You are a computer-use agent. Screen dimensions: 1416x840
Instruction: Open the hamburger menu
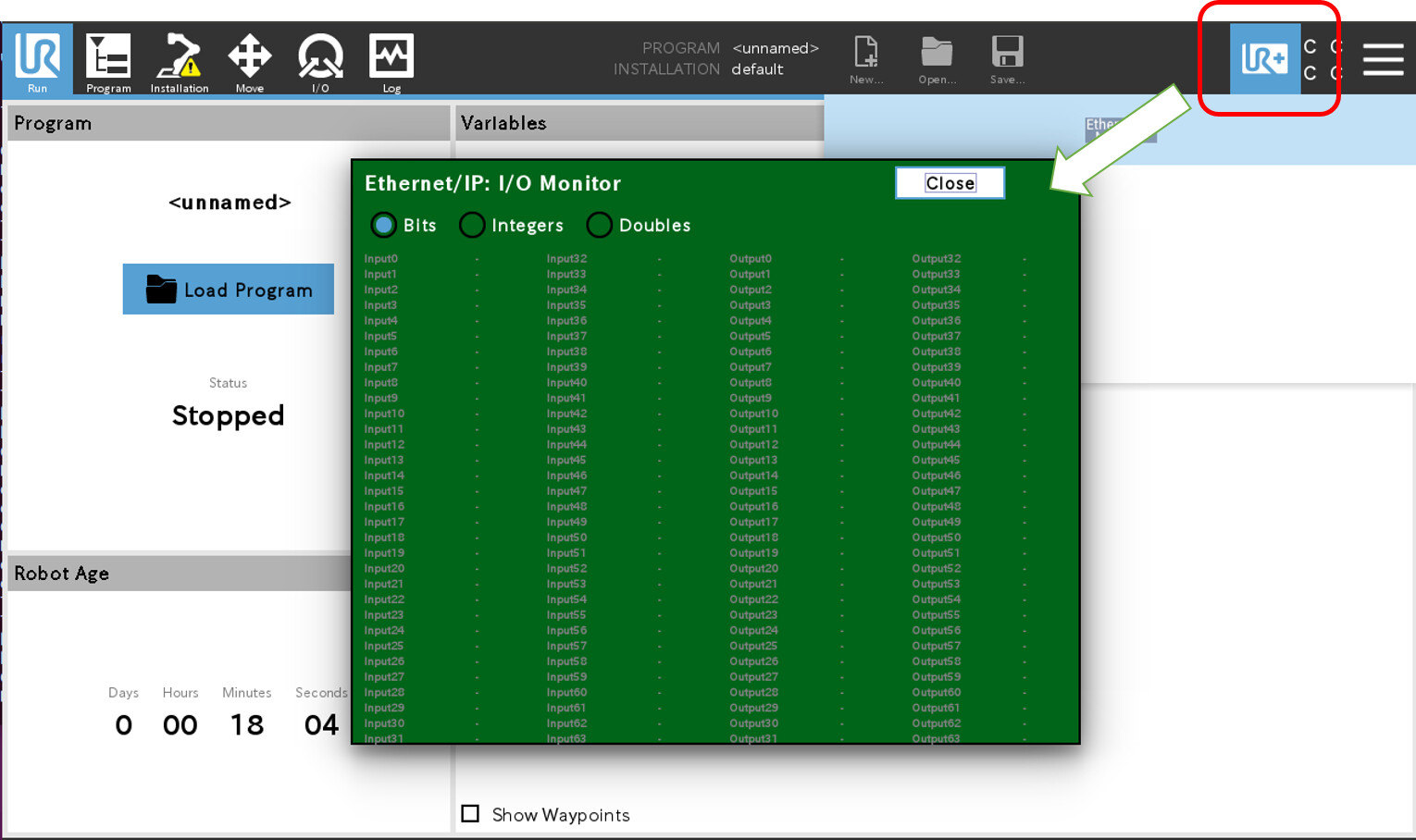pyautogui.click(x=1384, y=59)
